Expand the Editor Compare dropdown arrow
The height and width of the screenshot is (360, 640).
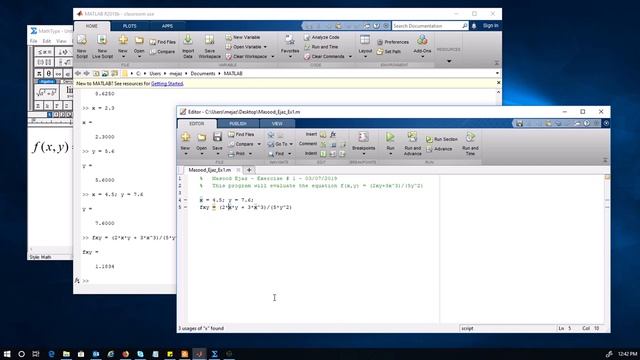point(259,144)
